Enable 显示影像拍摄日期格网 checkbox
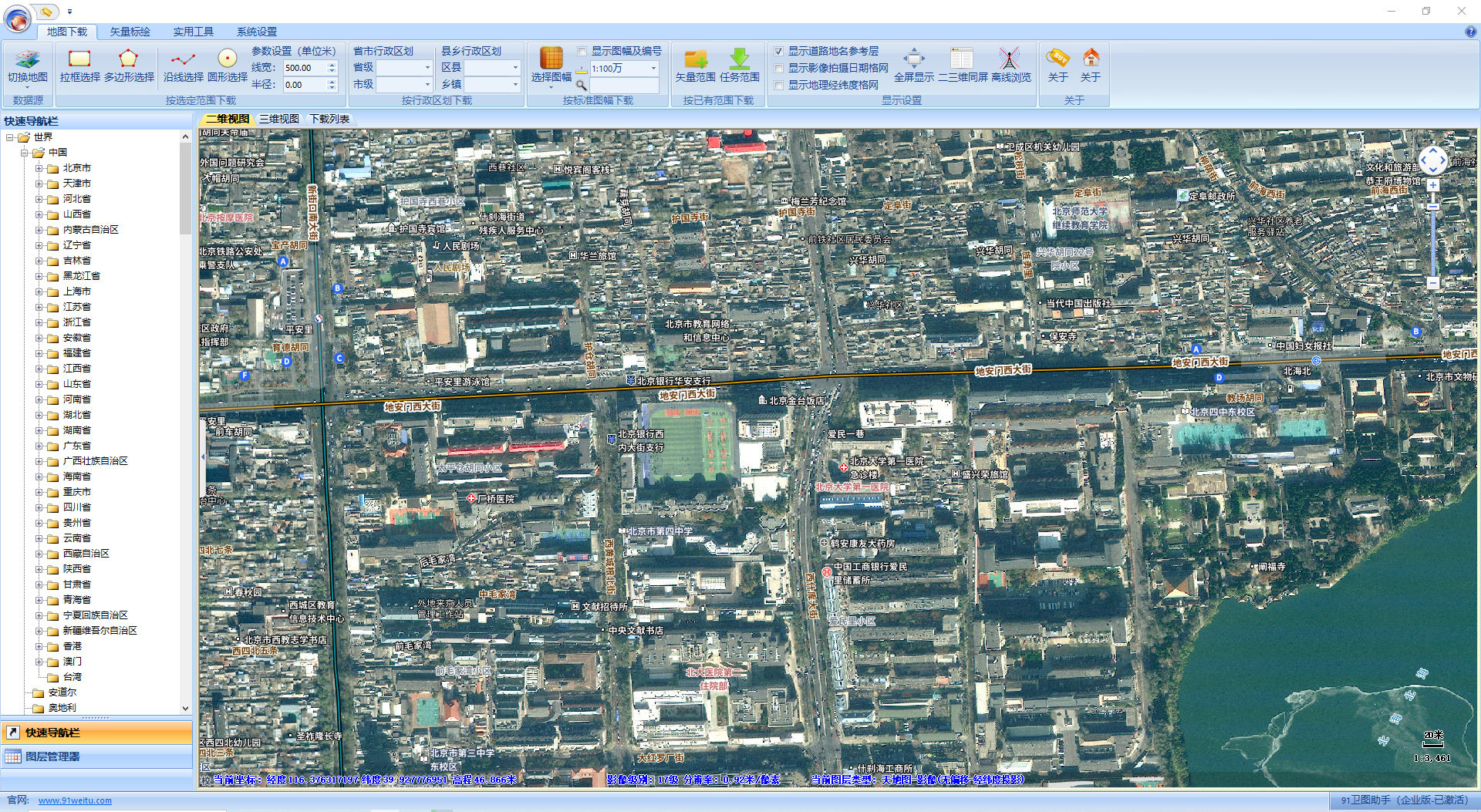The height and width of the screenshot is (812, 1481). pos(779,68)
